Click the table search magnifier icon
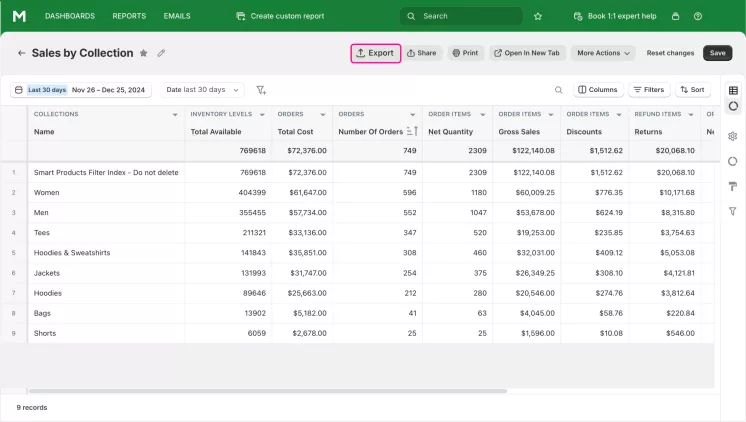Image resolution: width=746 pixels, height=422 pixels. pyautogui.click(x=559, y=90)
